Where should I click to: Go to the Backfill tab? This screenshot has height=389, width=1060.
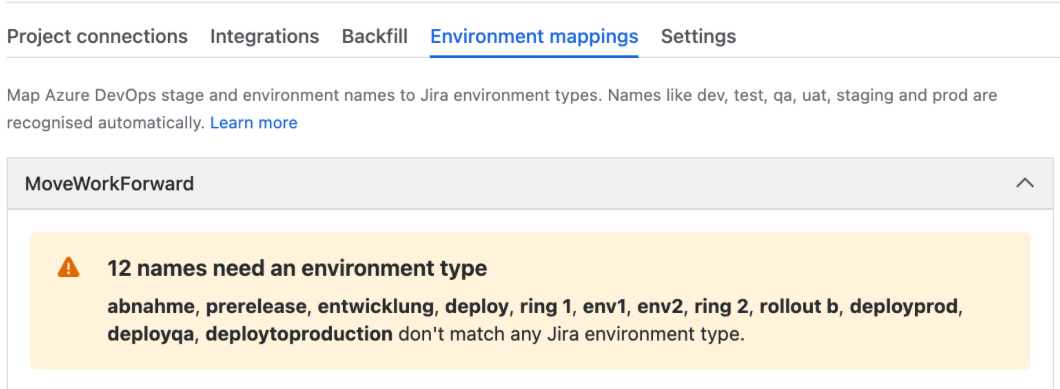click(x=375, y=36)
